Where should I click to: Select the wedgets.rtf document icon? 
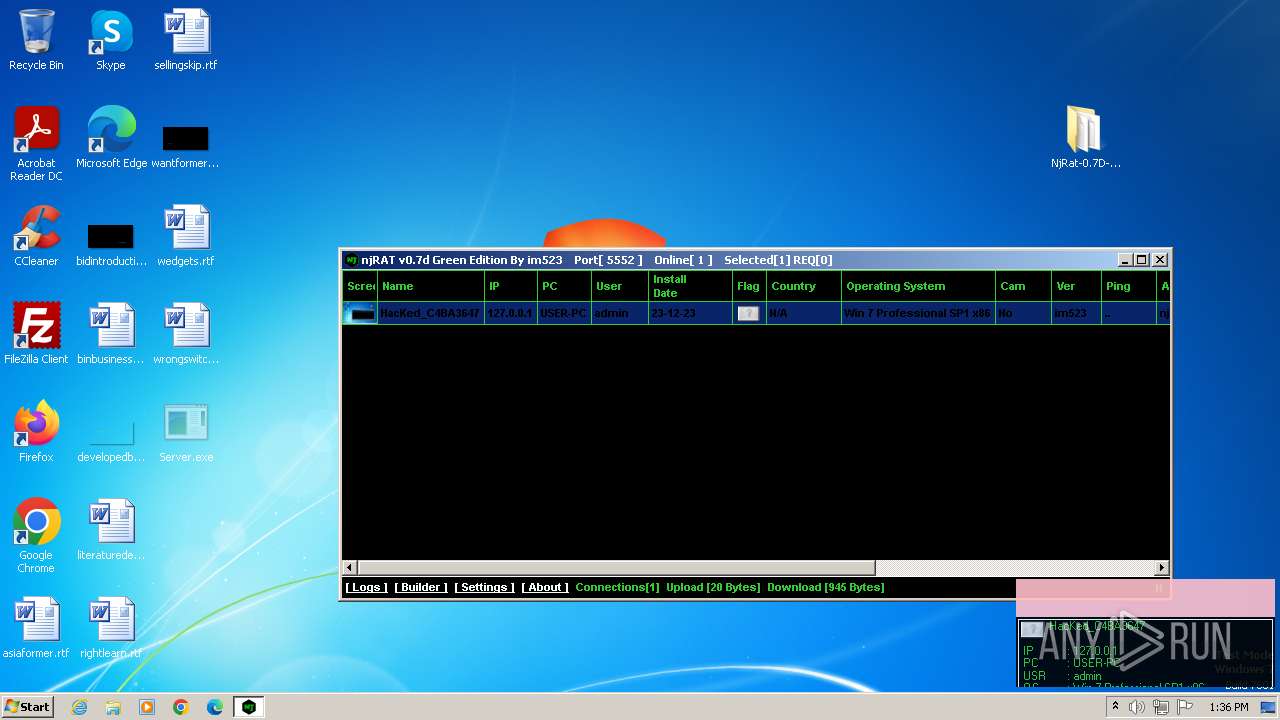[x=185, y=236]
